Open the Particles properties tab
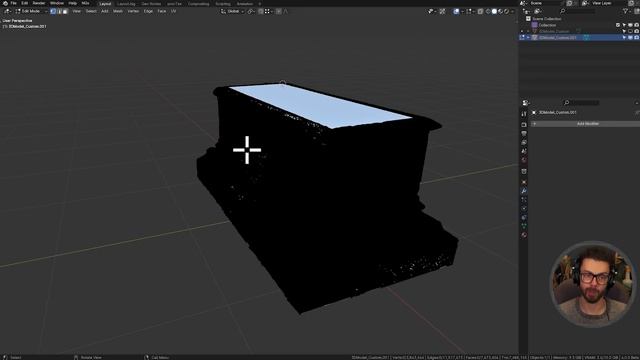This screenshot has width=640, height=360. (524, 199)
